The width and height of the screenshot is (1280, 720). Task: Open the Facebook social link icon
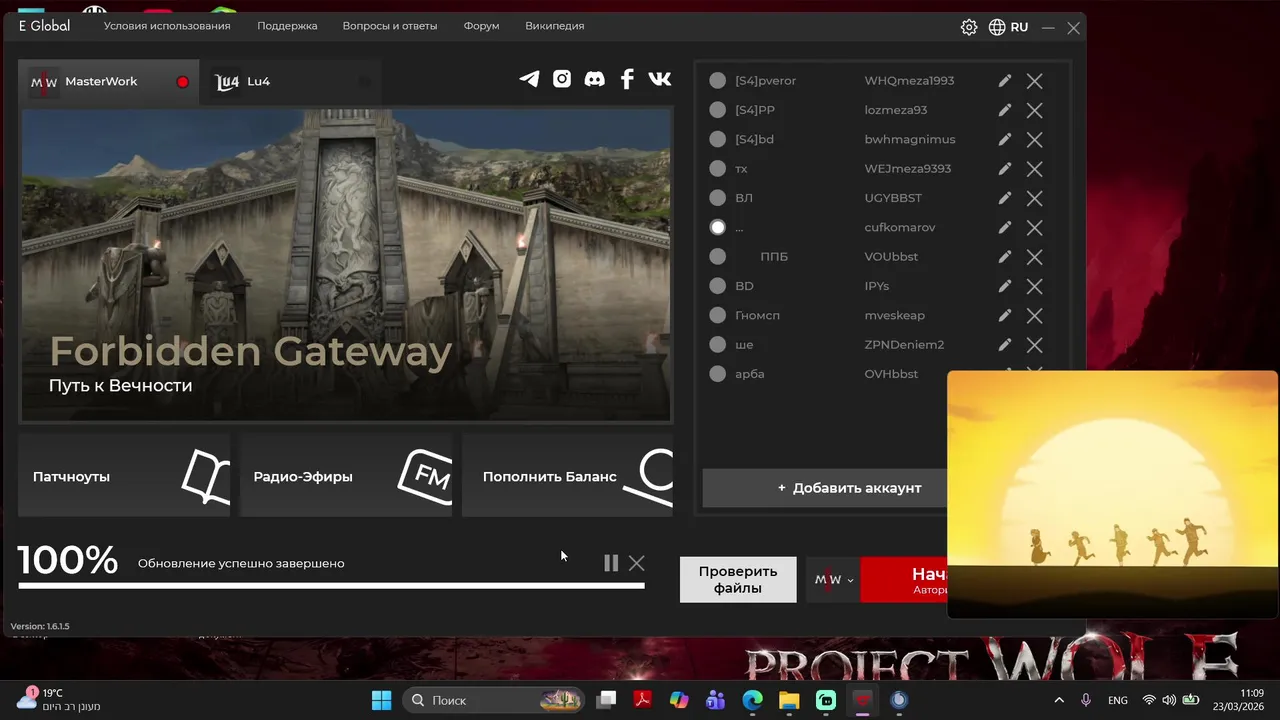coord(627,79)
